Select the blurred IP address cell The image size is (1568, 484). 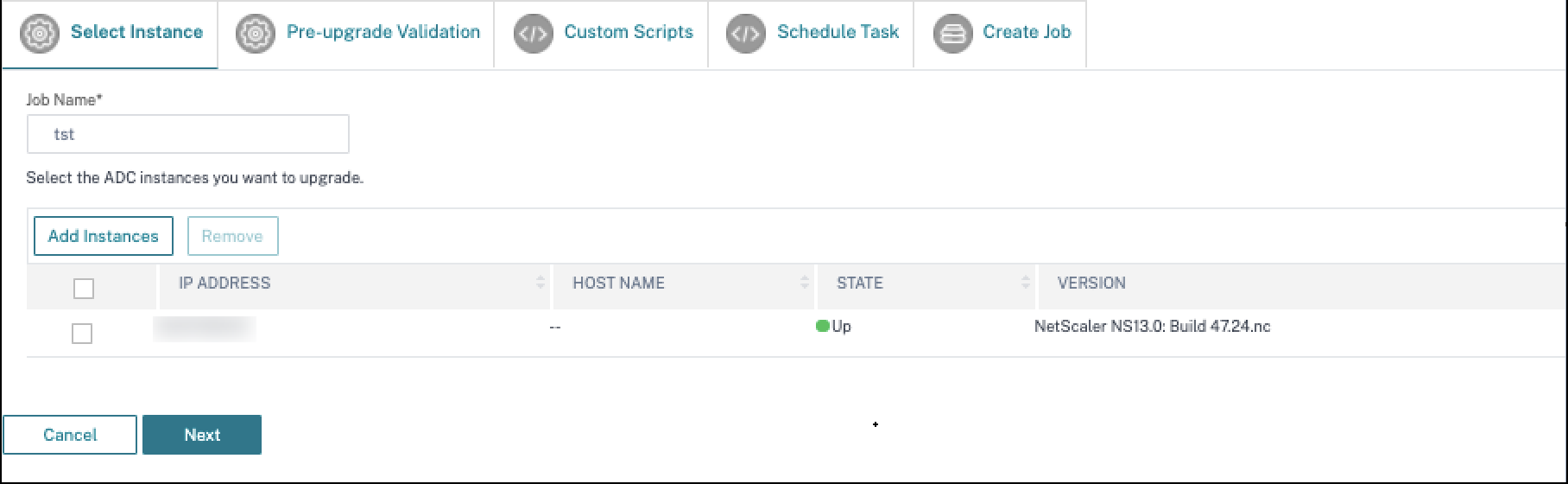[x=205, y=328]
